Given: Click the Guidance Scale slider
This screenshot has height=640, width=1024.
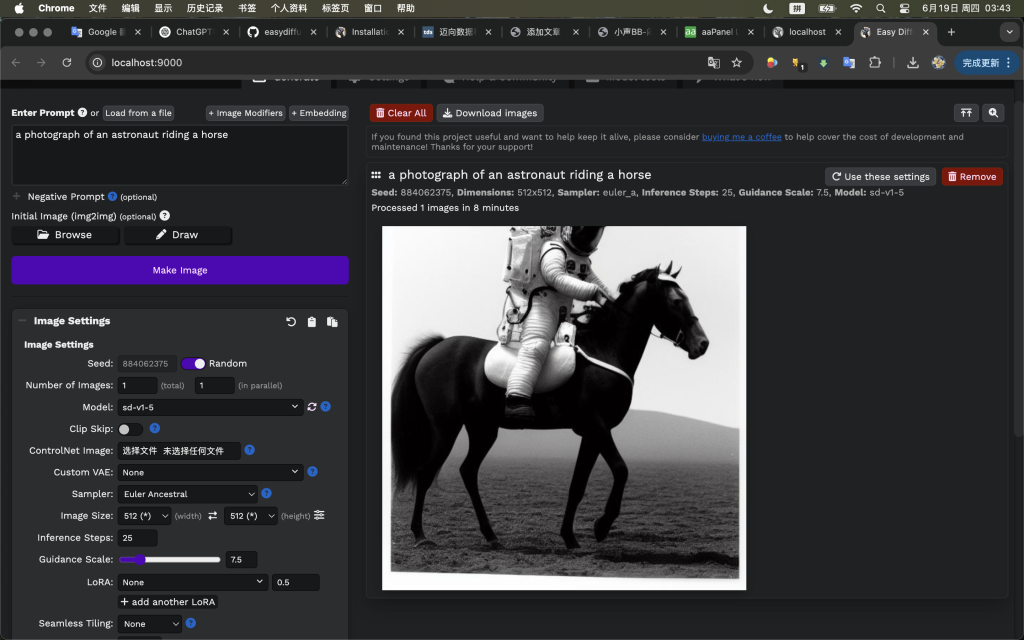Looking at the screenshot, I should (170, 560).
